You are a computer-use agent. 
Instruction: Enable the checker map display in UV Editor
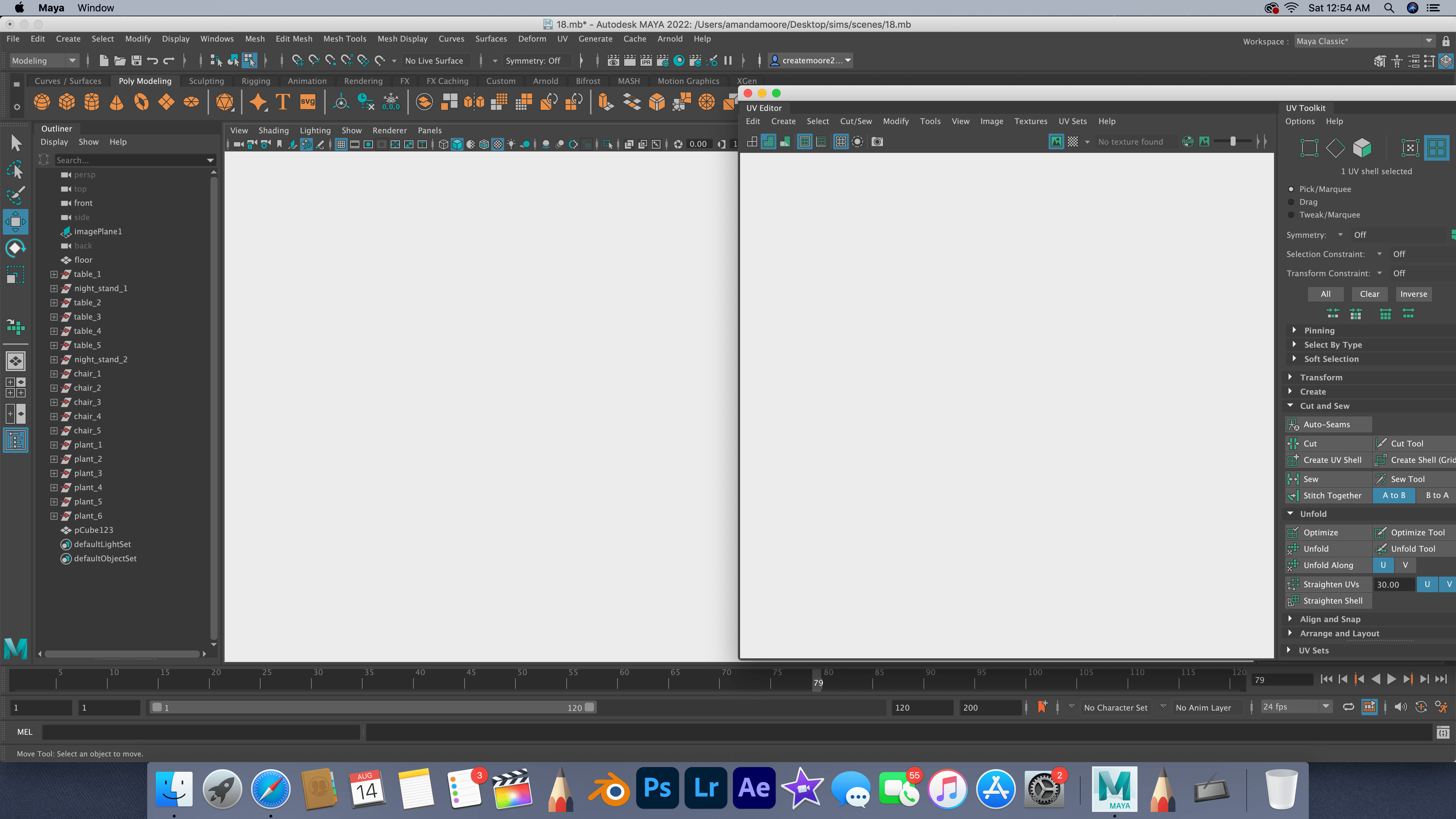(x=1072, y=142)
